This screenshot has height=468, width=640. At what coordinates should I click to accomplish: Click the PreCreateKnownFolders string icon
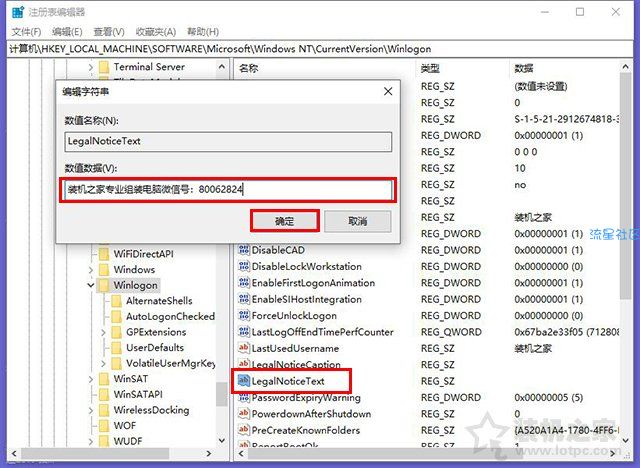coord(244,430)
